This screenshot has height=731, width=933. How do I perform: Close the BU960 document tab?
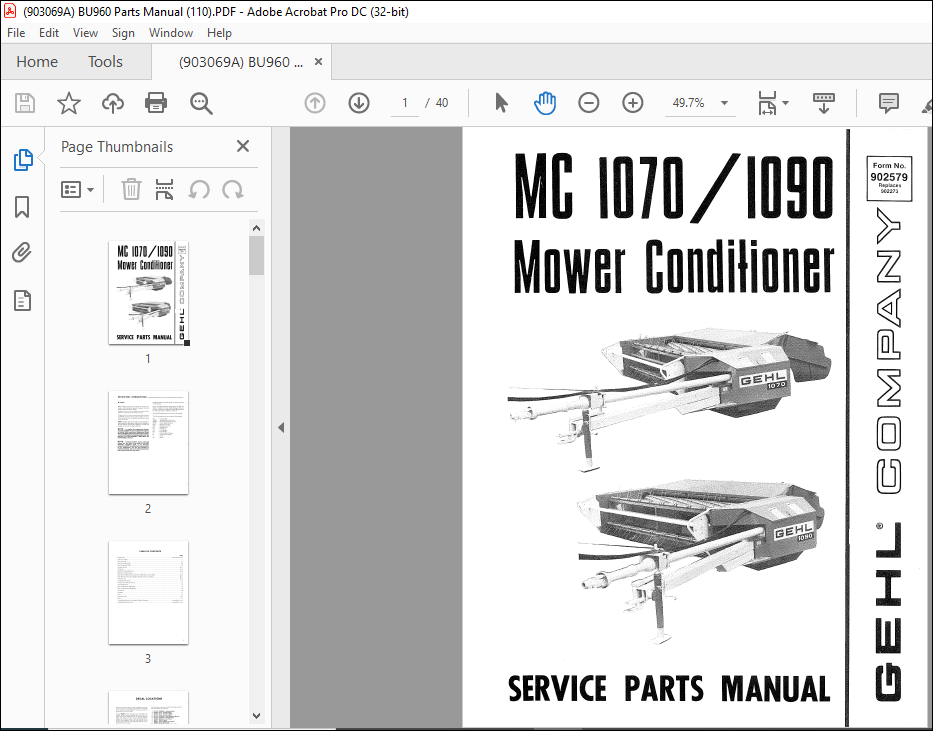318,62
